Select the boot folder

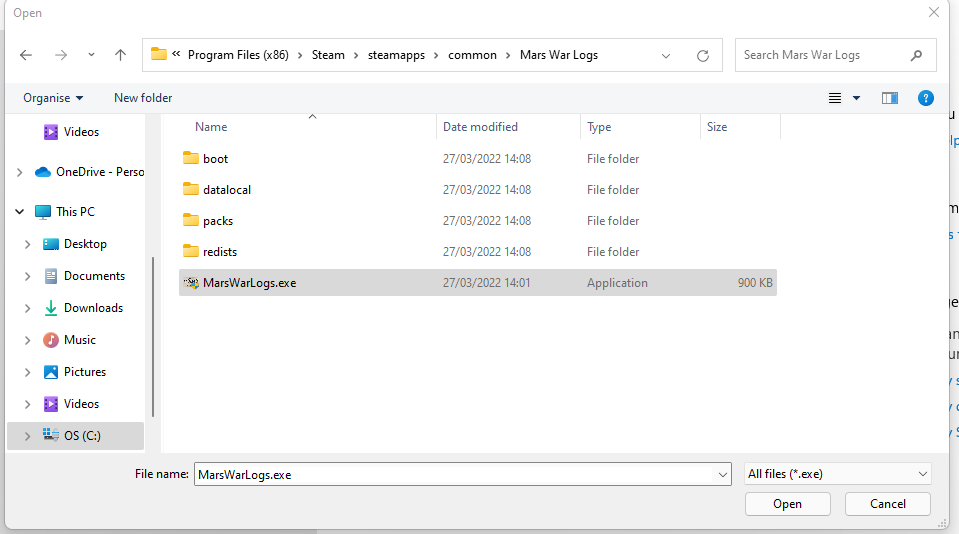pyautogui.click(x=478, y=158)
